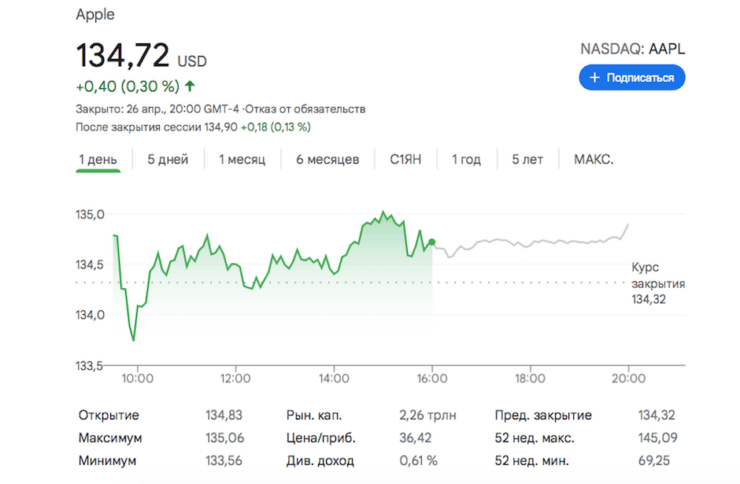Click the Рын. кап. value 2,26 трлн
The width and height of the screenshot is (740, 484).
(428, 415)
